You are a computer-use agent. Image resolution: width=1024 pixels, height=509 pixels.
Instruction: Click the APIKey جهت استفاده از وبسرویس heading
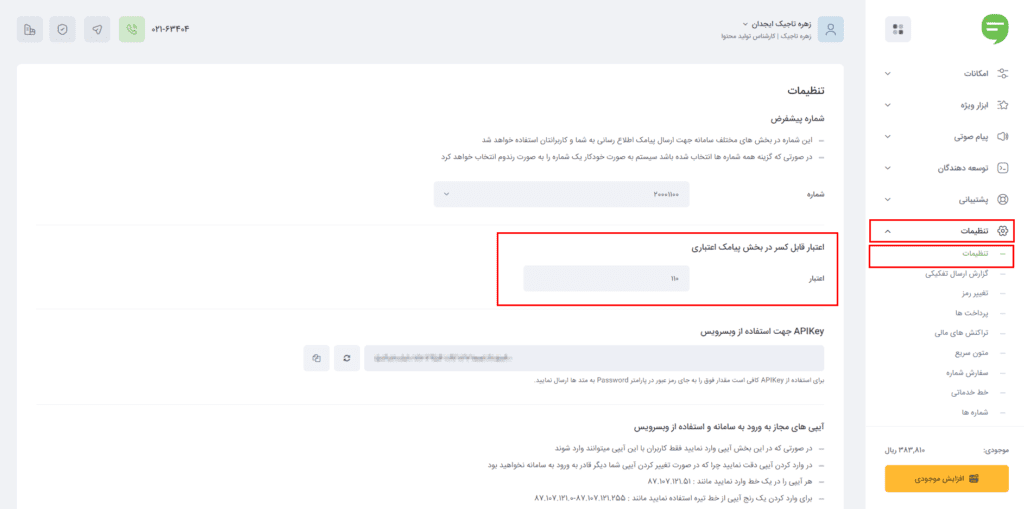pyautogui.click(x=763, y=332)
